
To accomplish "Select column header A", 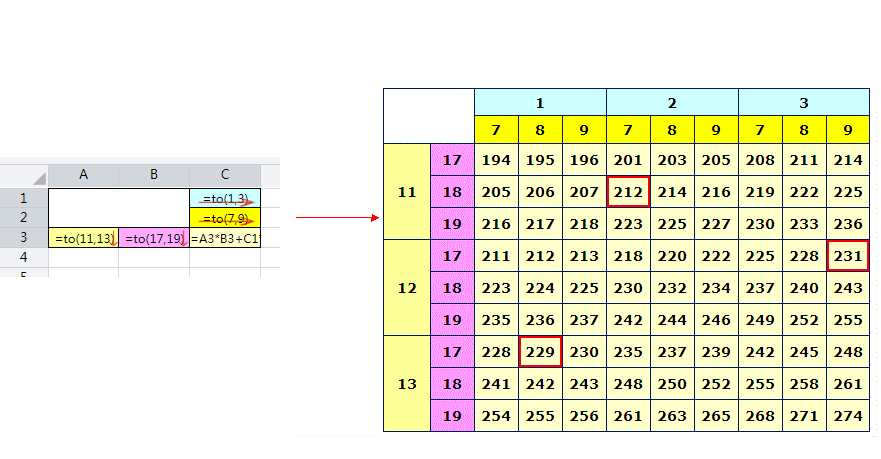I will (x=83, y=175).
